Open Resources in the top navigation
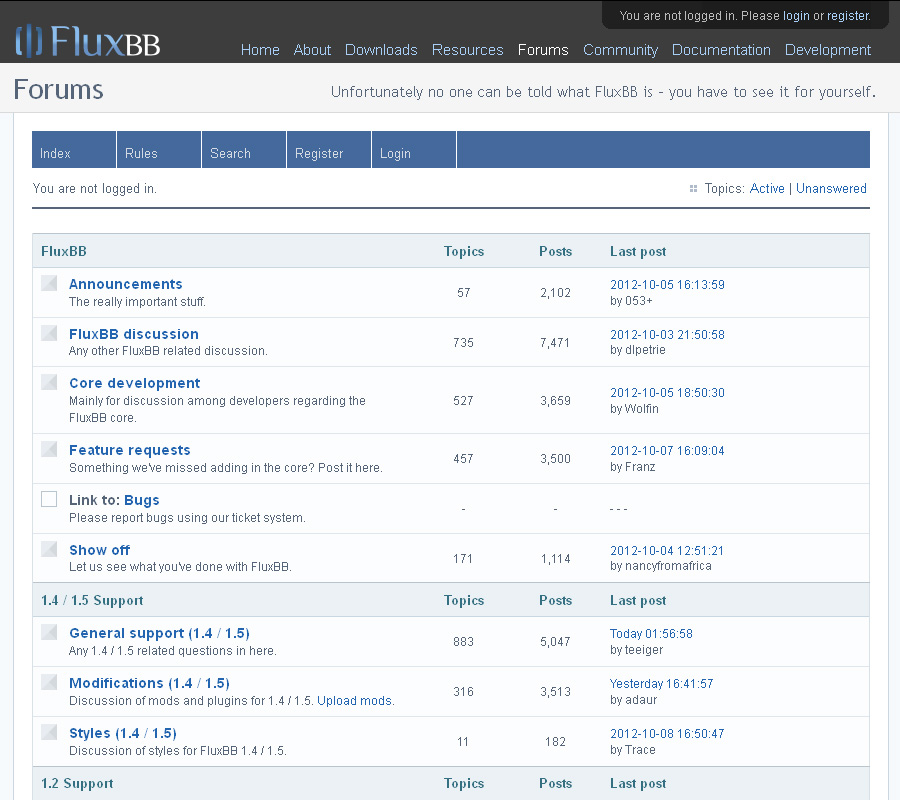 (x=467, y=50)
